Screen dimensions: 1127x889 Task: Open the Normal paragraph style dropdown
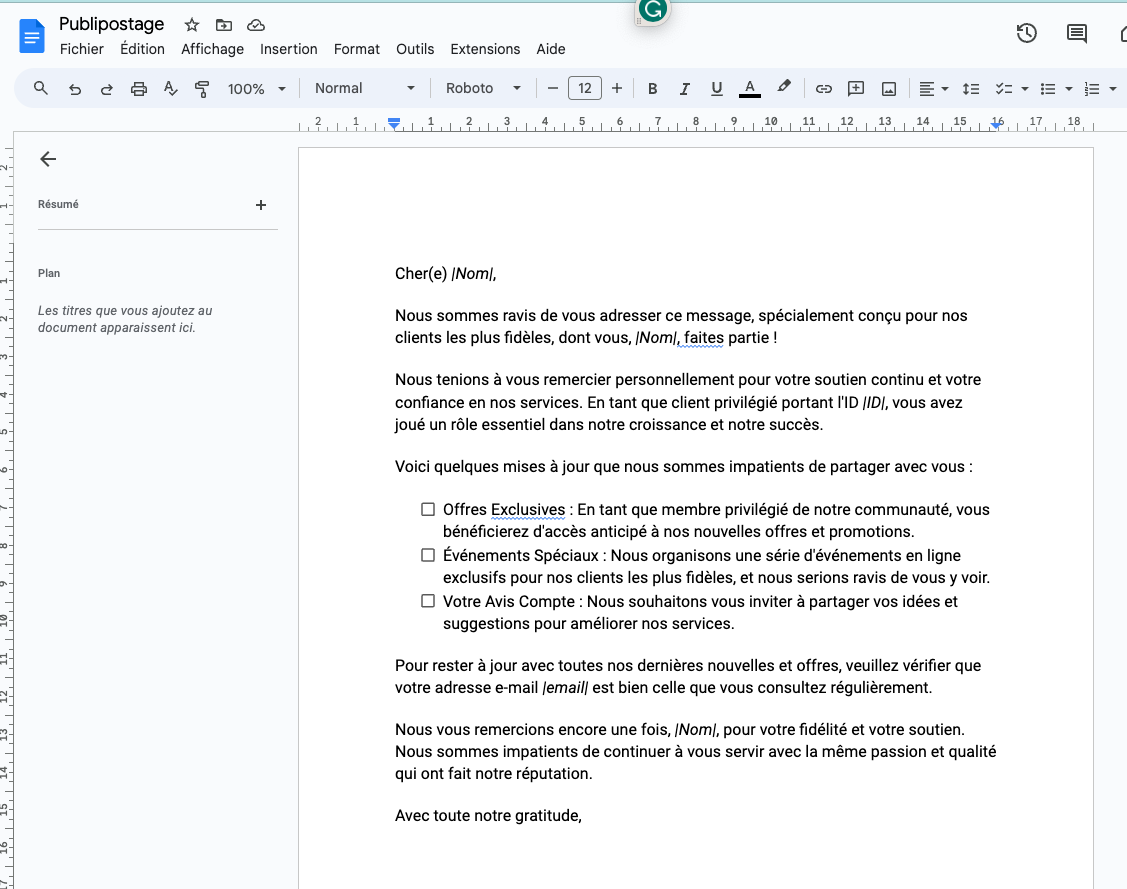[364, 88]
